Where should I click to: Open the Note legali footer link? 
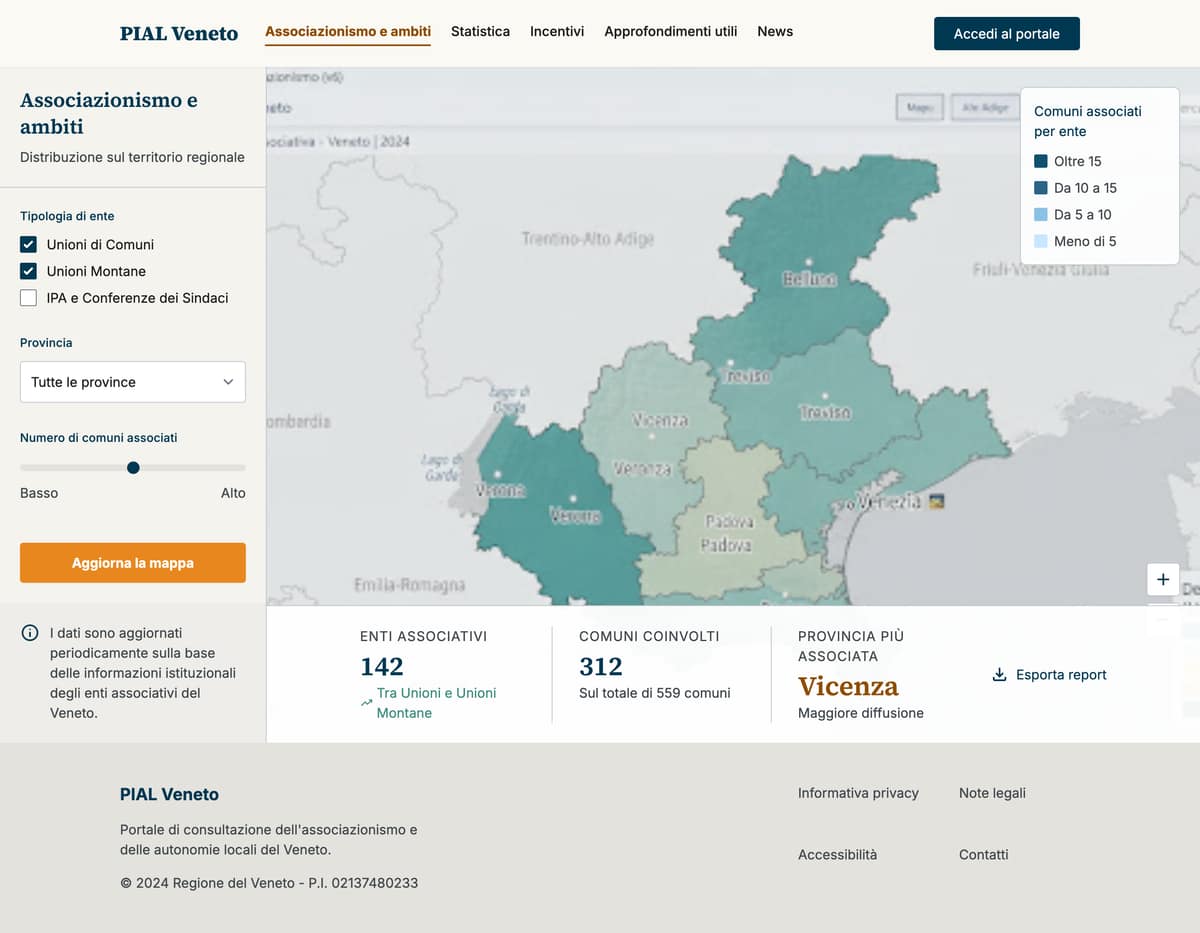[992, 793]
